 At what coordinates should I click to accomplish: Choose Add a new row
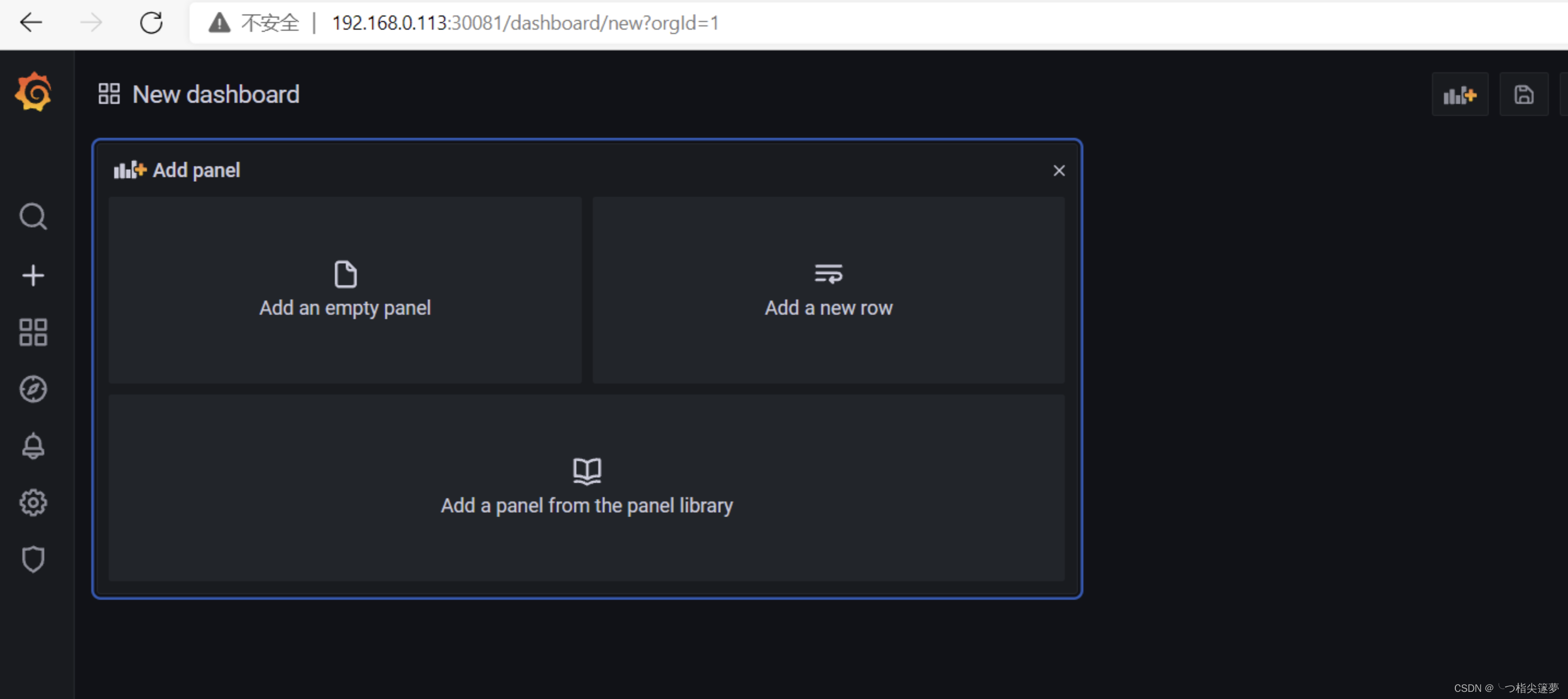(x=828, y=289)
